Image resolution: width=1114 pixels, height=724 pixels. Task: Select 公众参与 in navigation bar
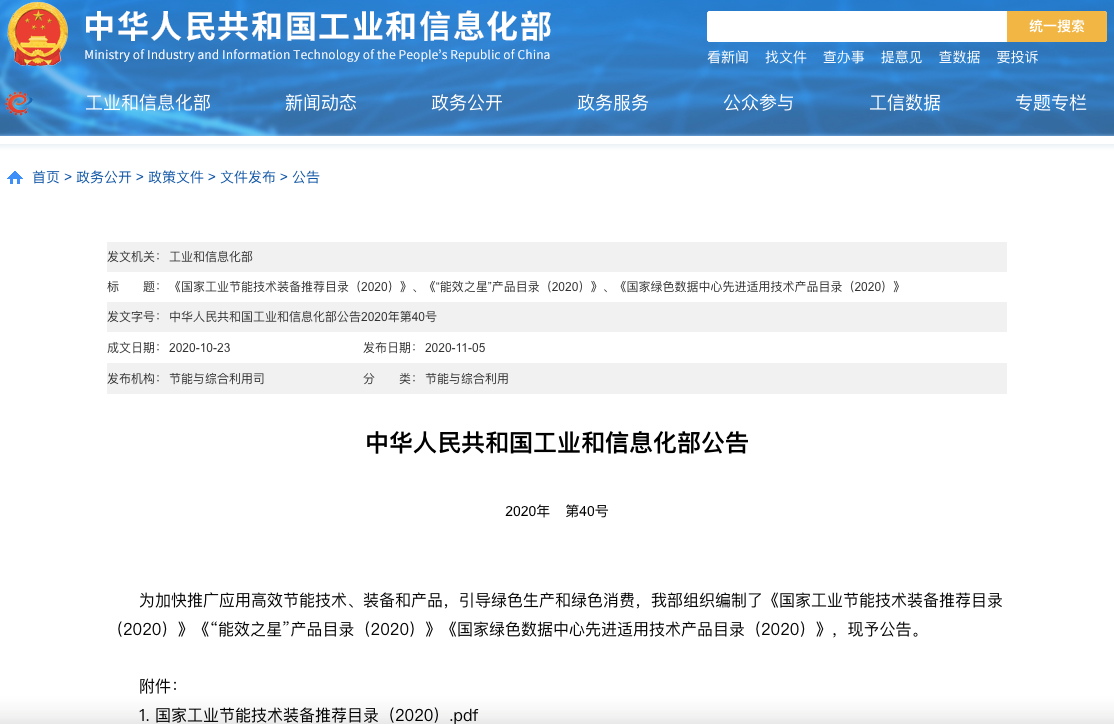(x=758, y=102)
